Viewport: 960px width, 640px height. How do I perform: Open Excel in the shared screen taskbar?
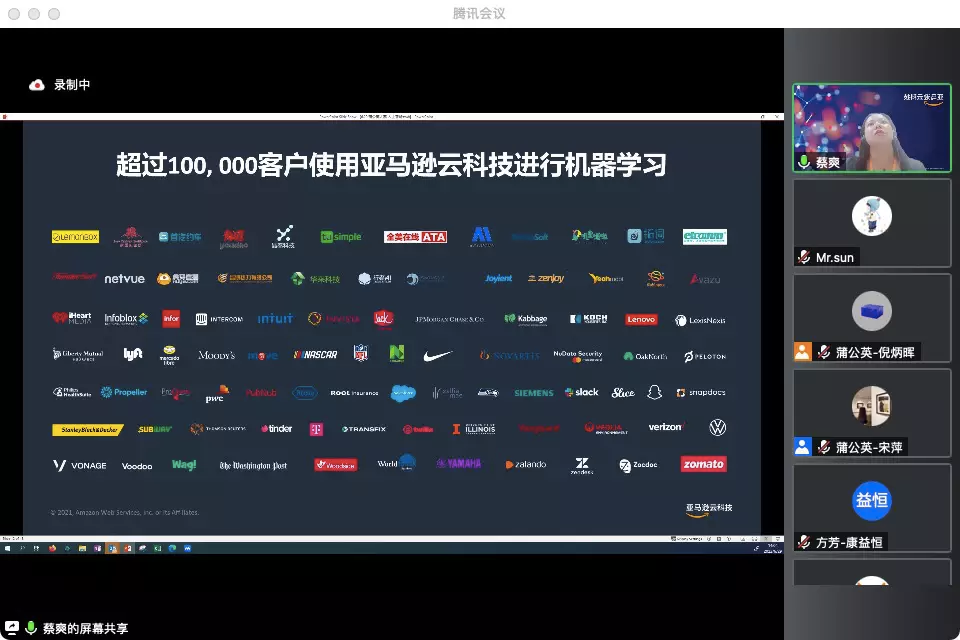[x=157, y=548]
